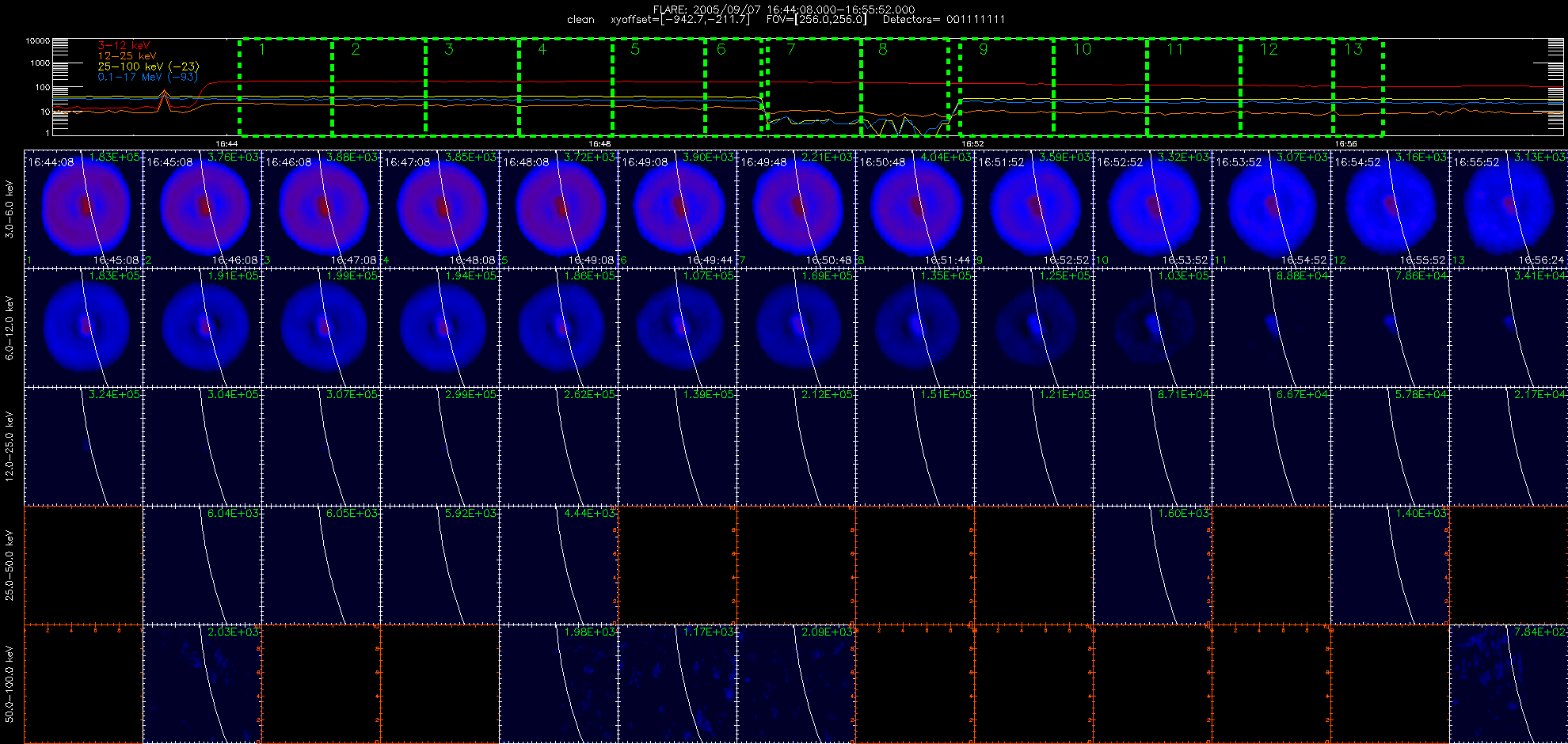The height and width of the screenshot is (744, 1568).
Task: Open 12-25 keV image with flux 3.24E+05
Action: click(x=84, y=446)
